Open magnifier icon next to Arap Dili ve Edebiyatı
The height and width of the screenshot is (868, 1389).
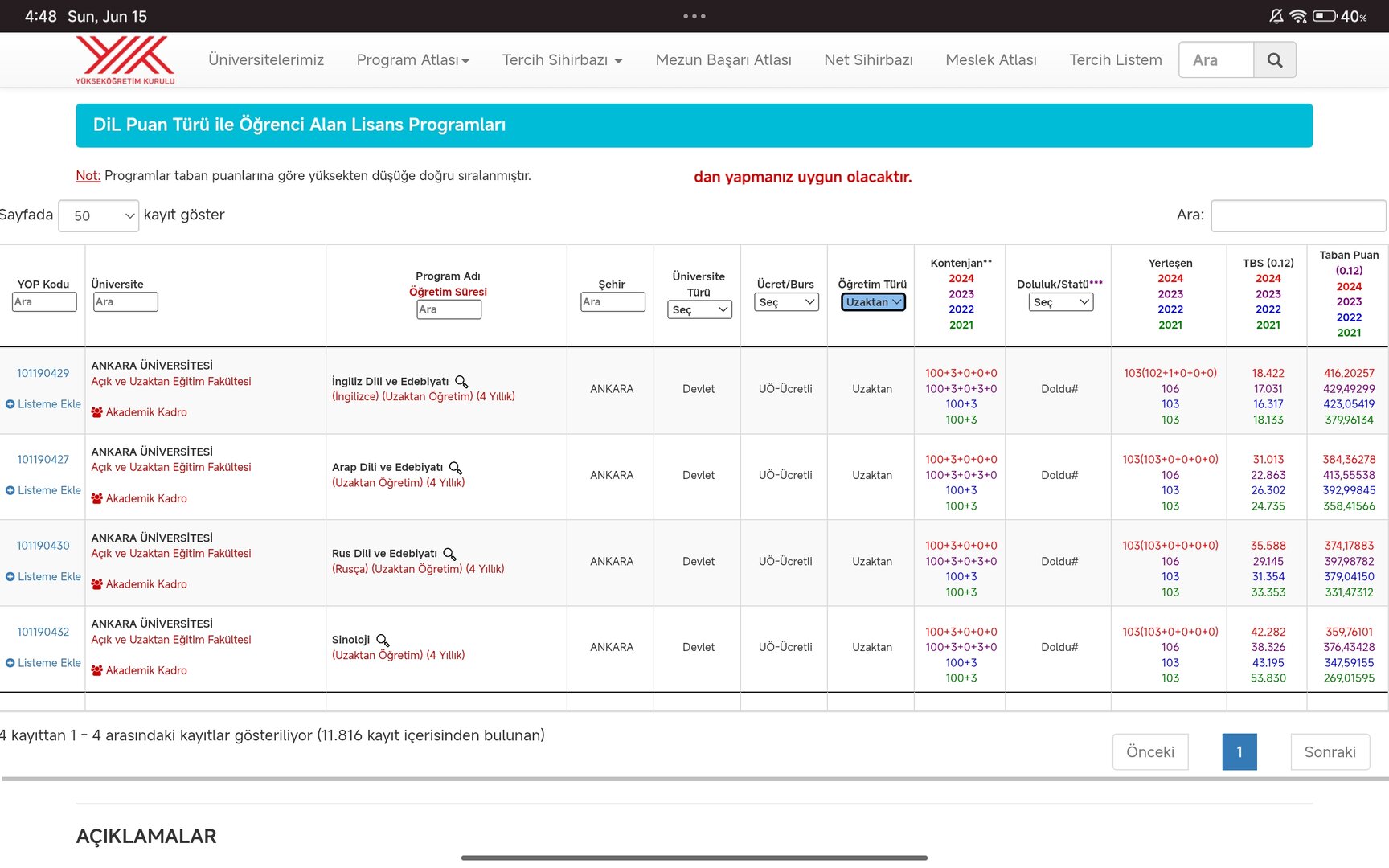click(456, 468)
